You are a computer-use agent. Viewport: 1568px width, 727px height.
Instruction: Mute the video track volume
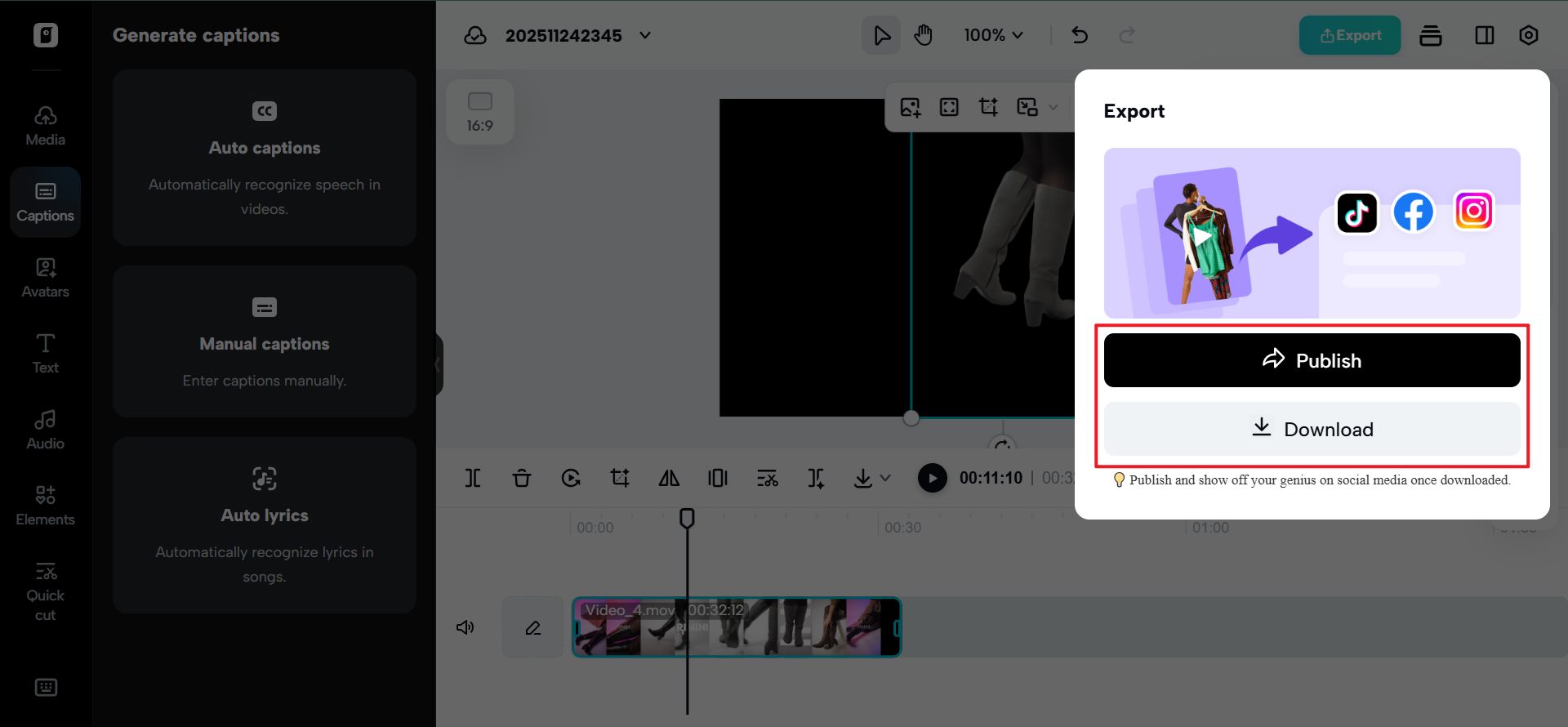(x=465, y=627)
